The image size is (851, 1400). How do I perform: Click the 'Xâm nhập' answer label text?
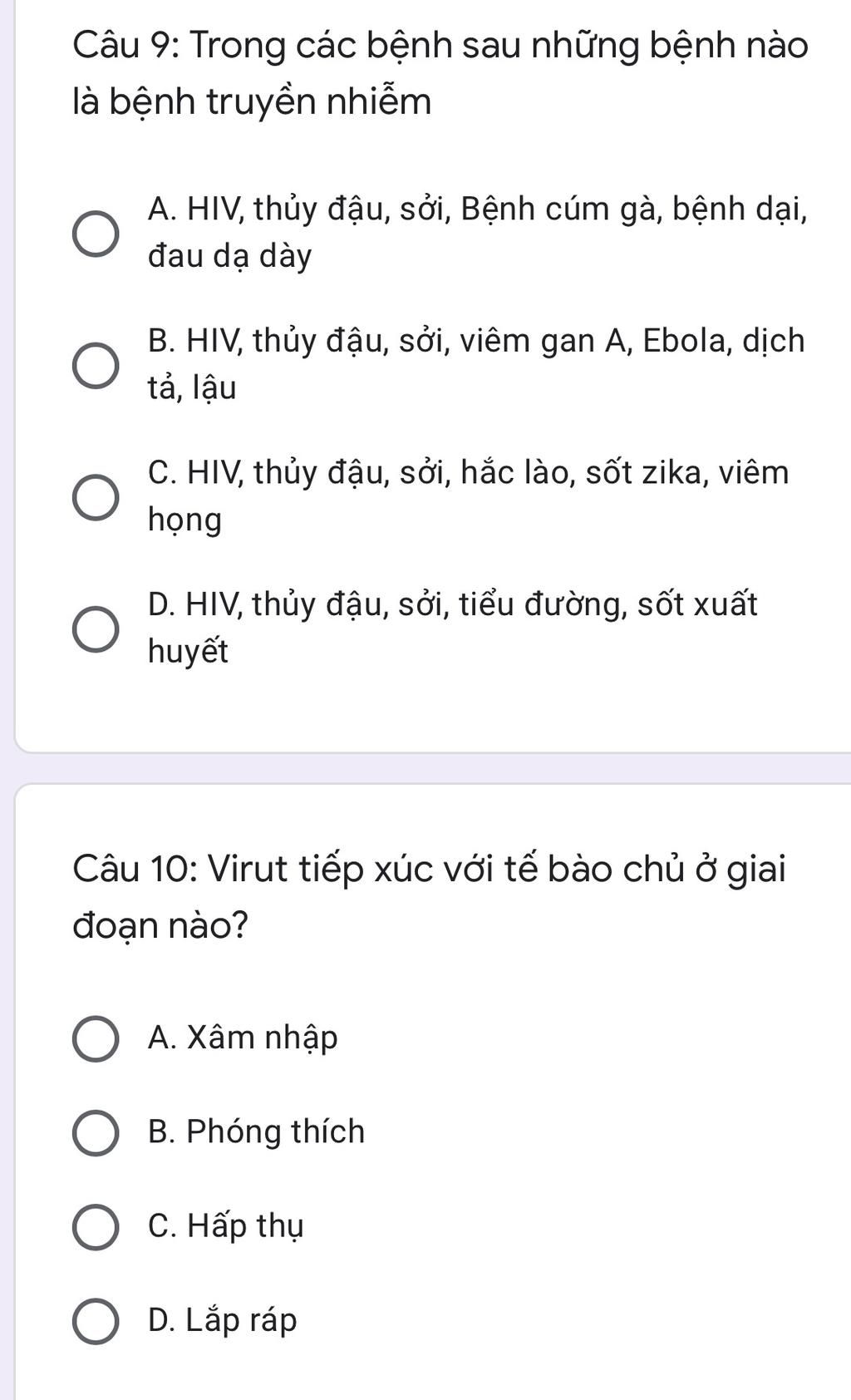point(262,1038)
